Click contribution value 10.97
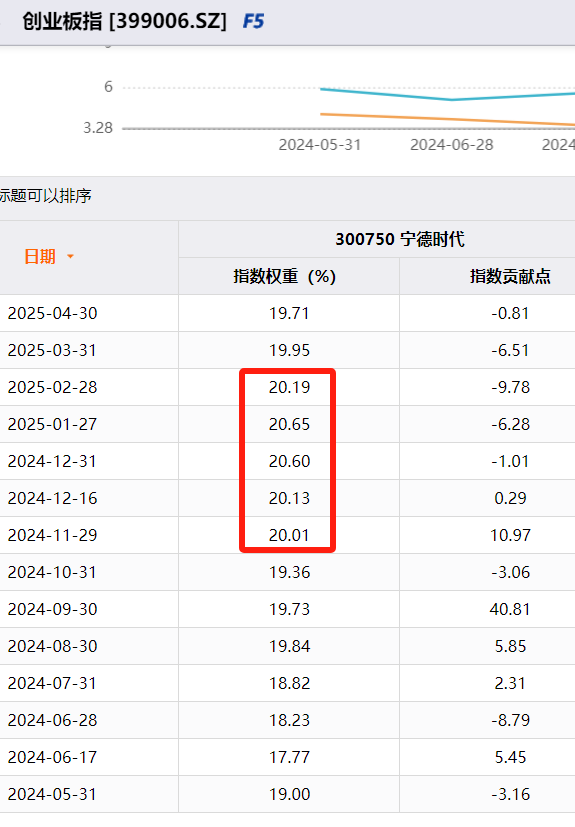This screenshot has width=575, height=827. coord(510,535)
